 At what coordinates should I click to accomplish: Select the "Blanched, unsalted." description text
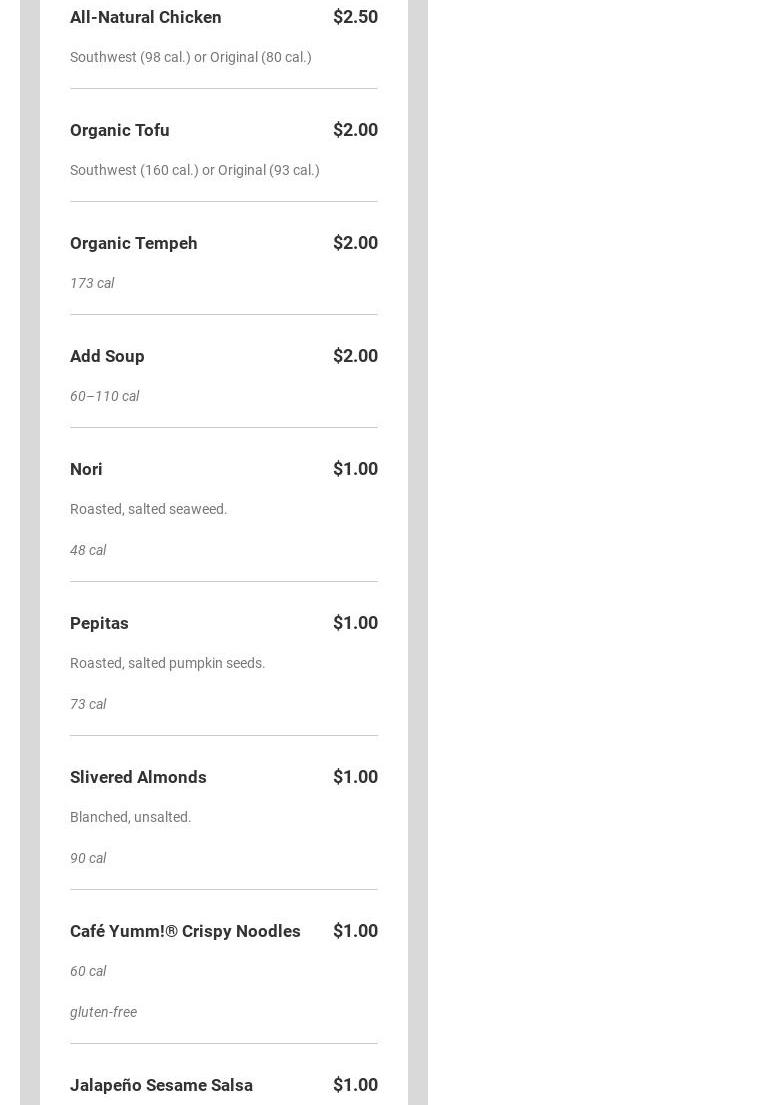point(131,817)
